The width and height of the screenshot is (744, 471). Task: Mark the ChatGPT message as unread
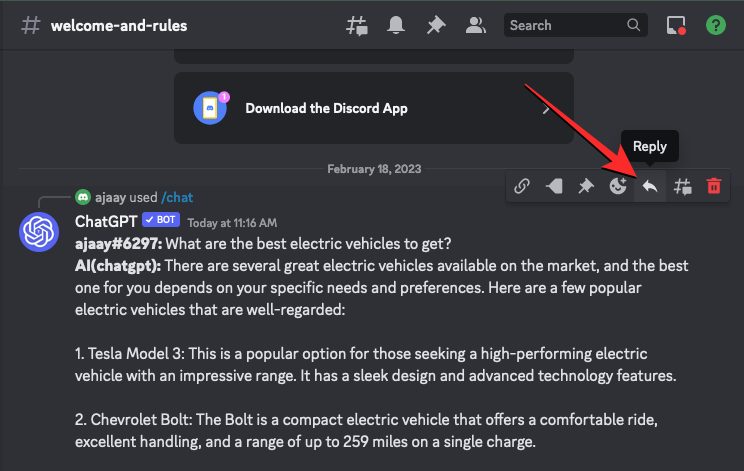(554, 185)
